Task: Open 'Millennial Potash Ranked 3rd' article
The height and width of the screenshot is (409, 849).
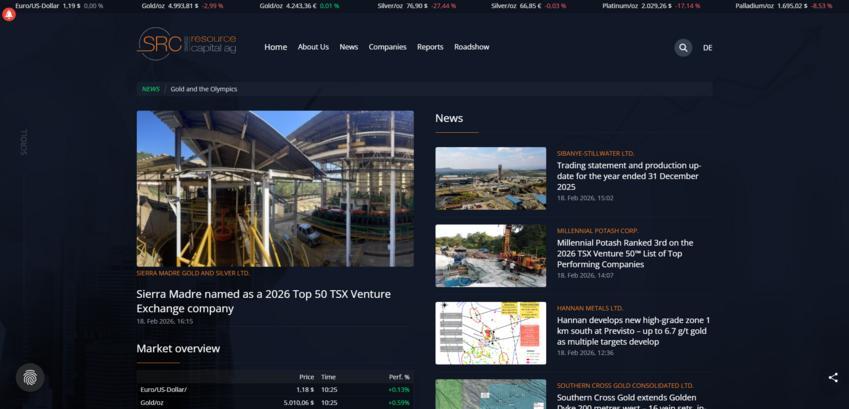Action: [x=625, y=254]
